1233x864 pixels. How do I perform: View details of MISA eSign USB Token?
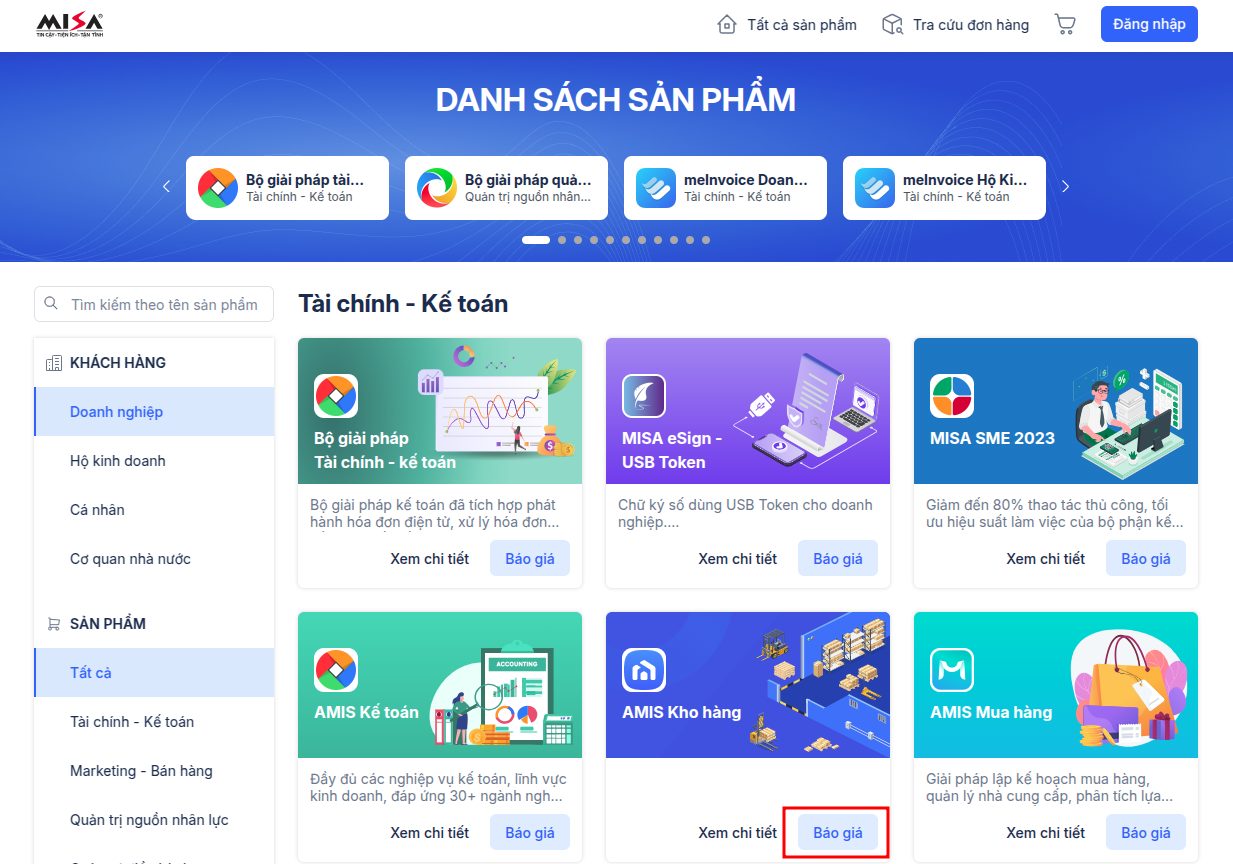click(x=737, y=559)
